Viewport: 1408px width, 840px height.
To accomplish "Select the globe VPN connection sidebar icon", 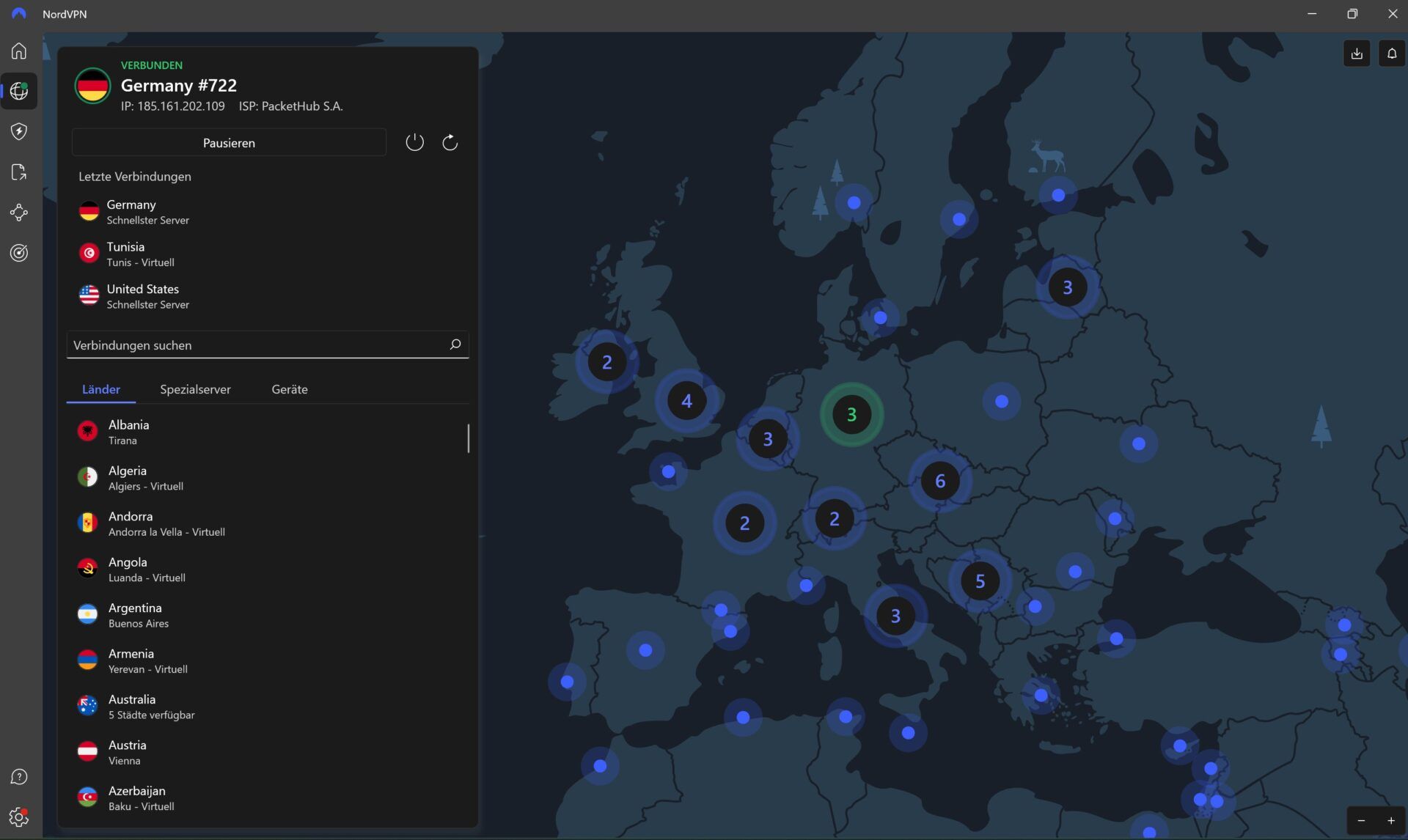I will tap(19, 91).
